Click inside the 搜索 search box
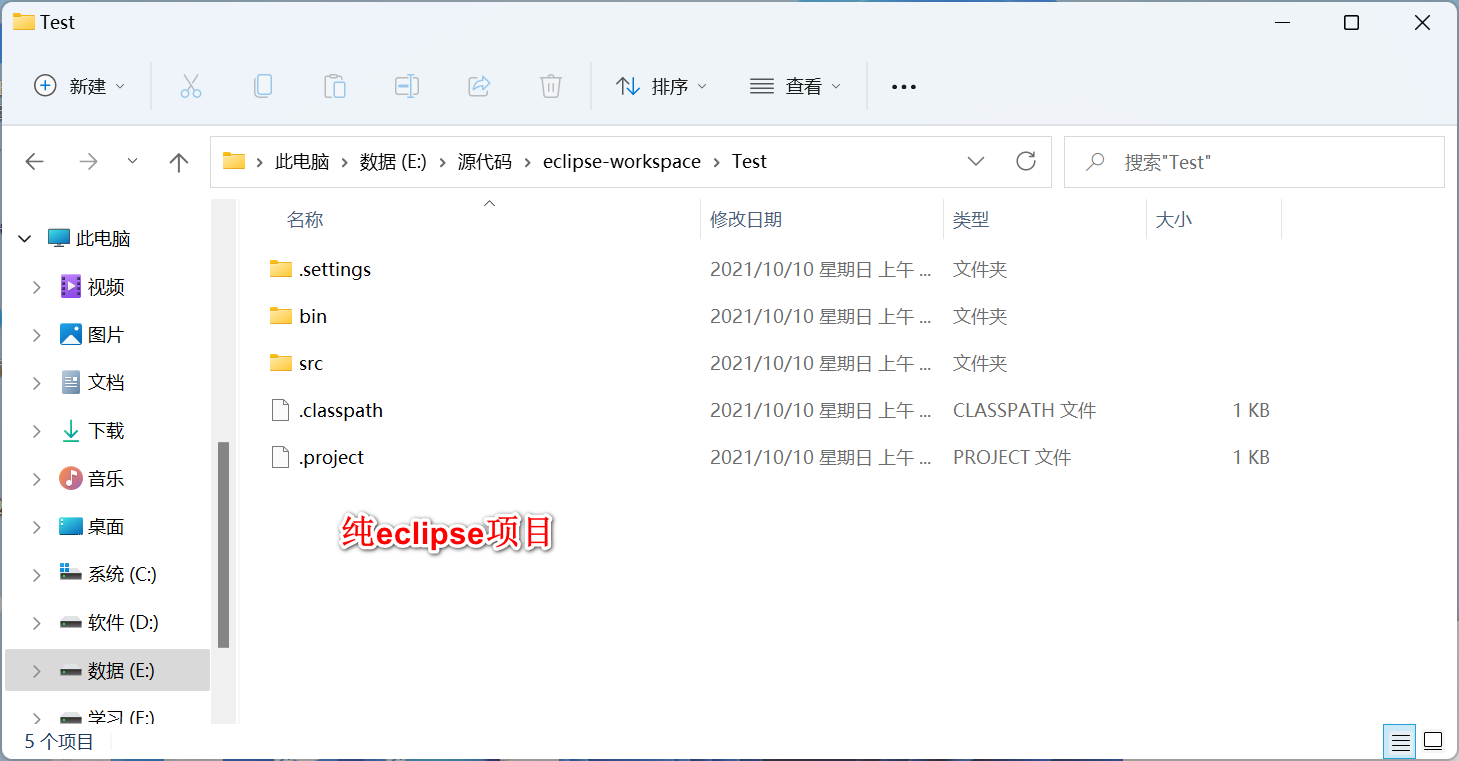 point(1250,161)
